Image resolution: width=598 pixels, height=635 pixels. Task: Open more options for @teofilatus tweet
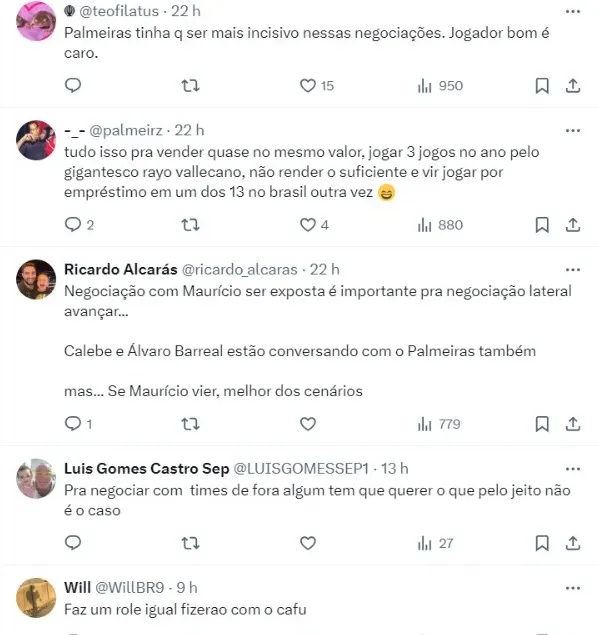pyautogui.click(x=573, y=11)
